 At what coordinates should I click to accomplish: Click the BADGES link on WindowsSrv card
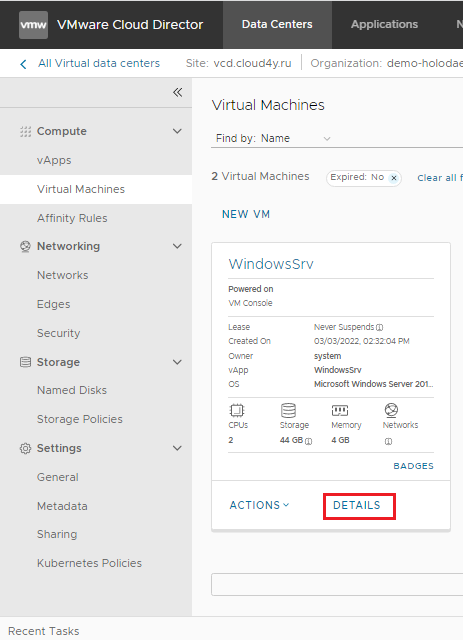(x=413, y=466)
